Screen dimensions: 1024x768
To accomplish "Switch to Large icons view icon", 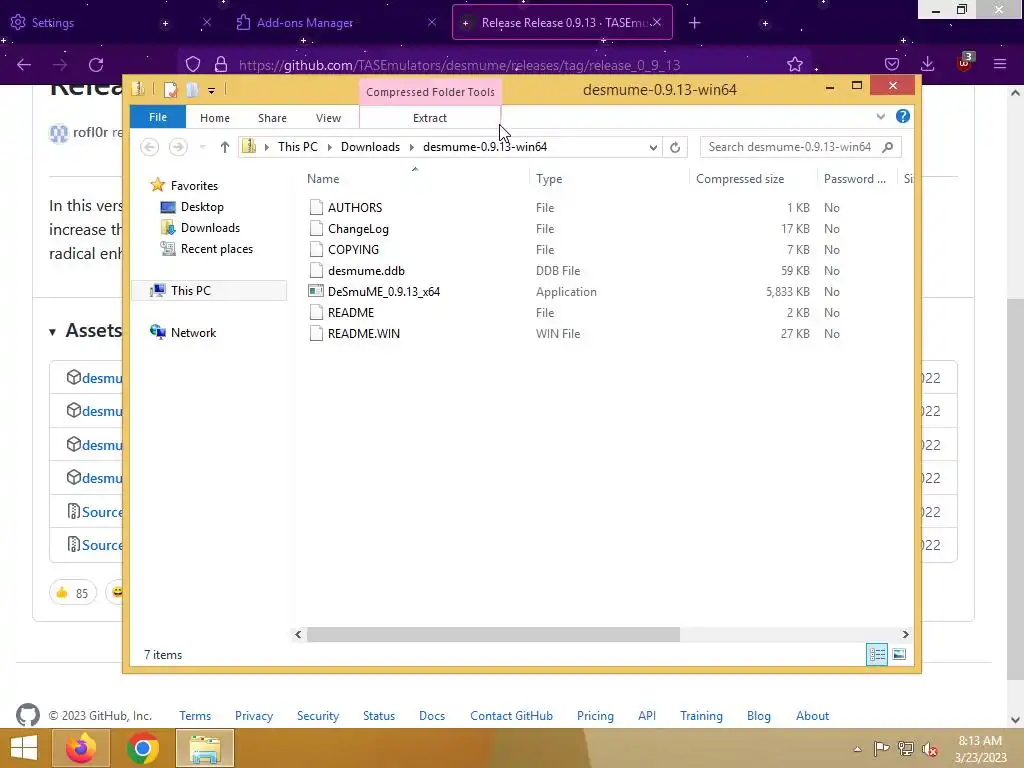I will pos(899,654).
